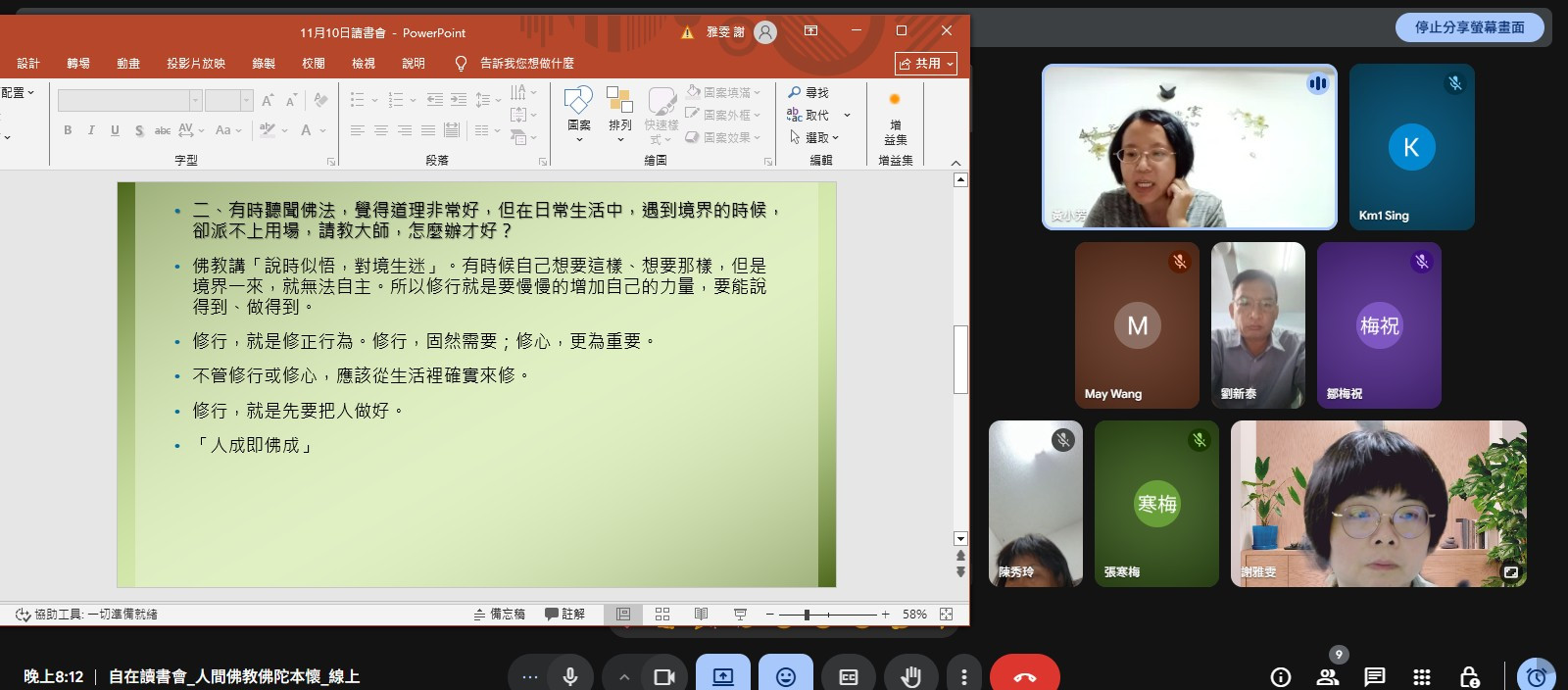Click the zoom slider in status bar

[807, 615]
